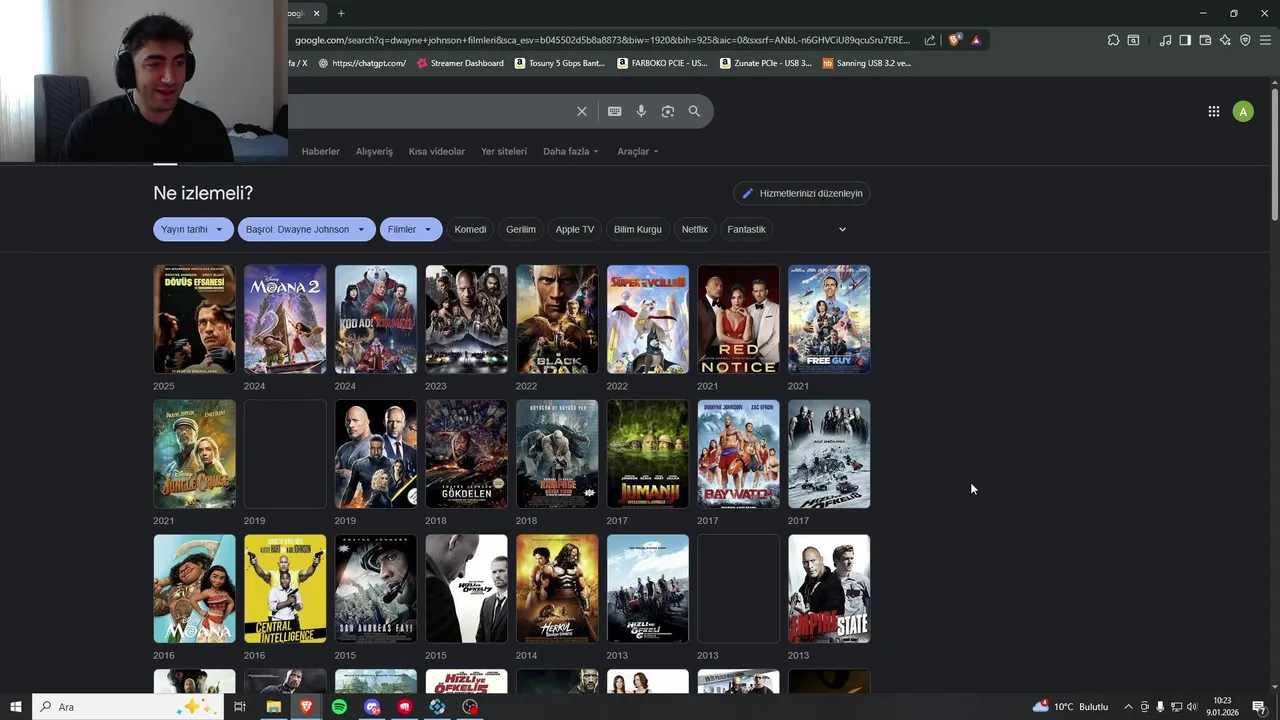
Task: Open Google Lens image search
Action: pos(668,111)
